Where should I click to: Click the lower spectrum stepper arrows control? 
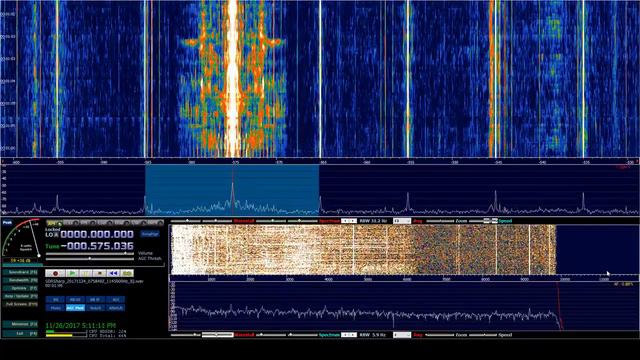349,335
